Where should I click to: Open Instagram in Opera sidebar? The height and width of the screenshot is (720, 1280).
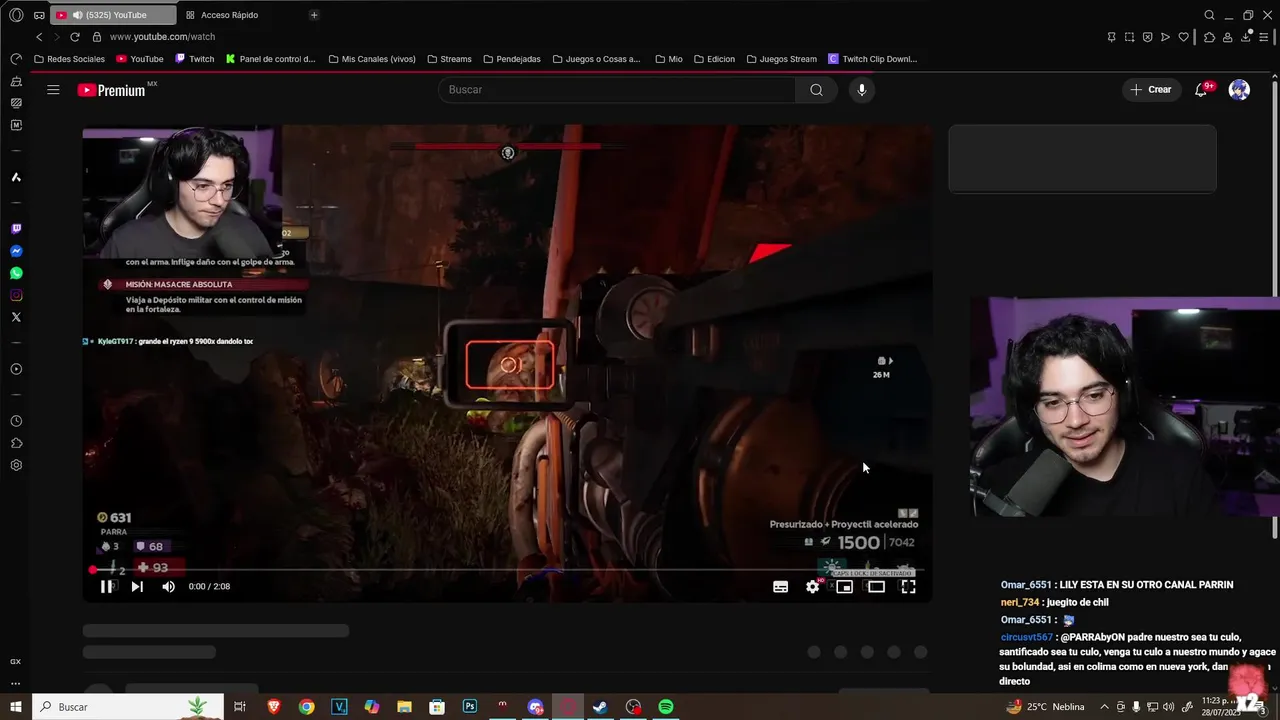coord(16,295)
